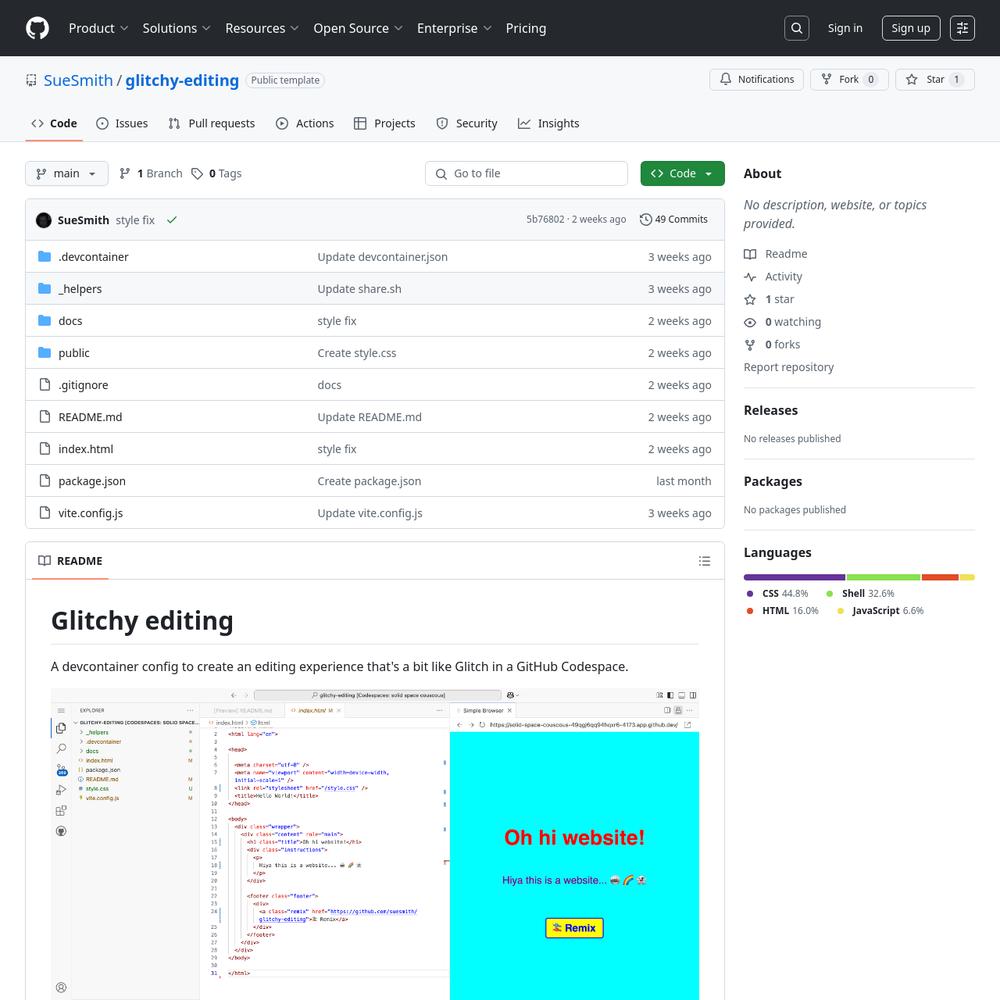Open Activity link in About sidebar
1000x1000 pixels.
click(x=773, y=277)
